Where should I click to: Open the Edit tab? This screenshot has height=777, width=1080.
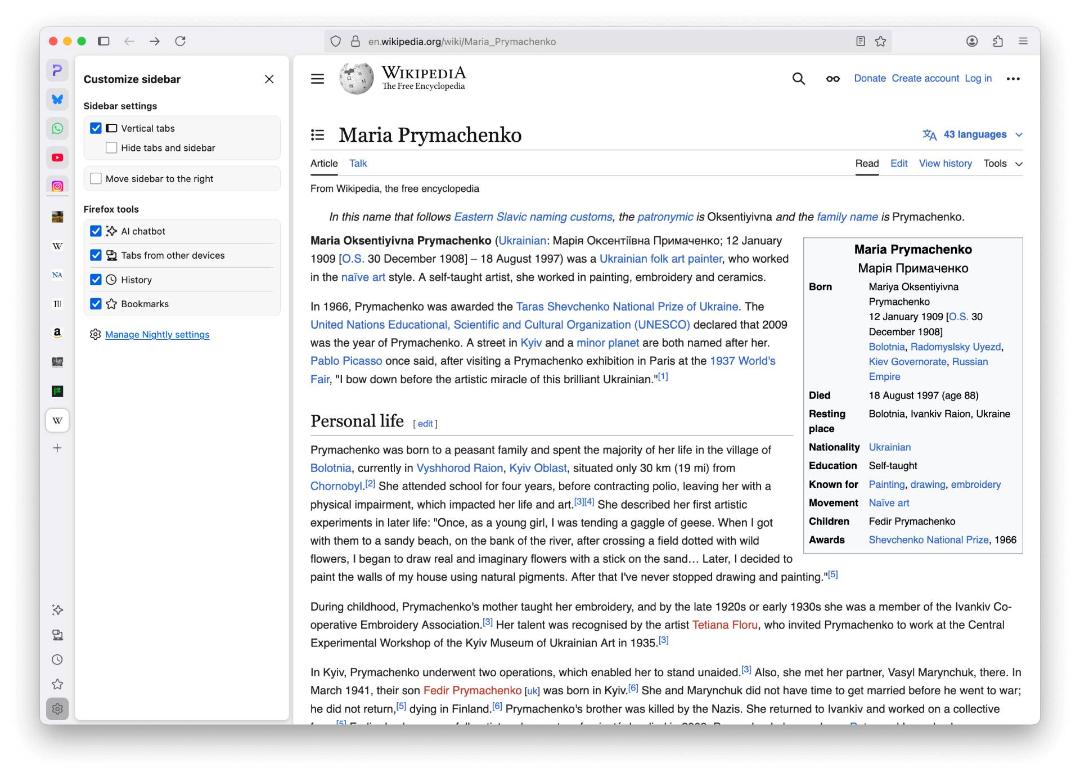tap(899, 163)
